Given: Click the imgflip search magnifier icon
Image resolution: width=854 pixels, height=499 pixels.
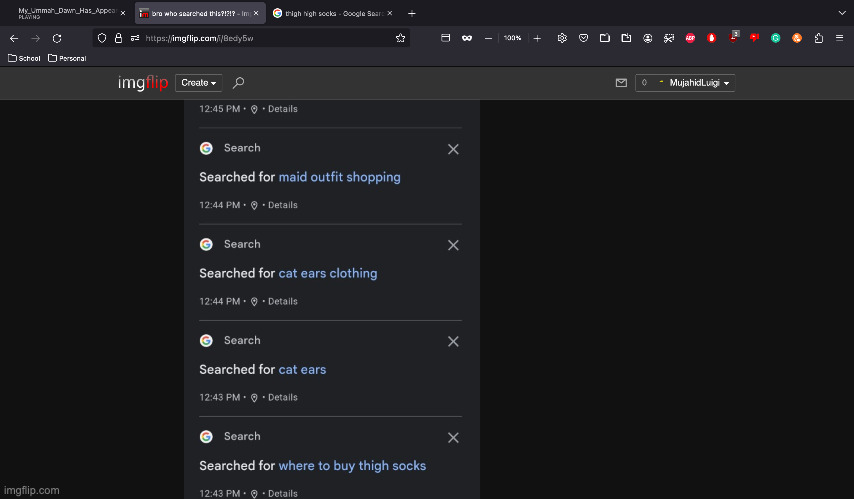Looking at the screenshot, I should pos(239,83).
